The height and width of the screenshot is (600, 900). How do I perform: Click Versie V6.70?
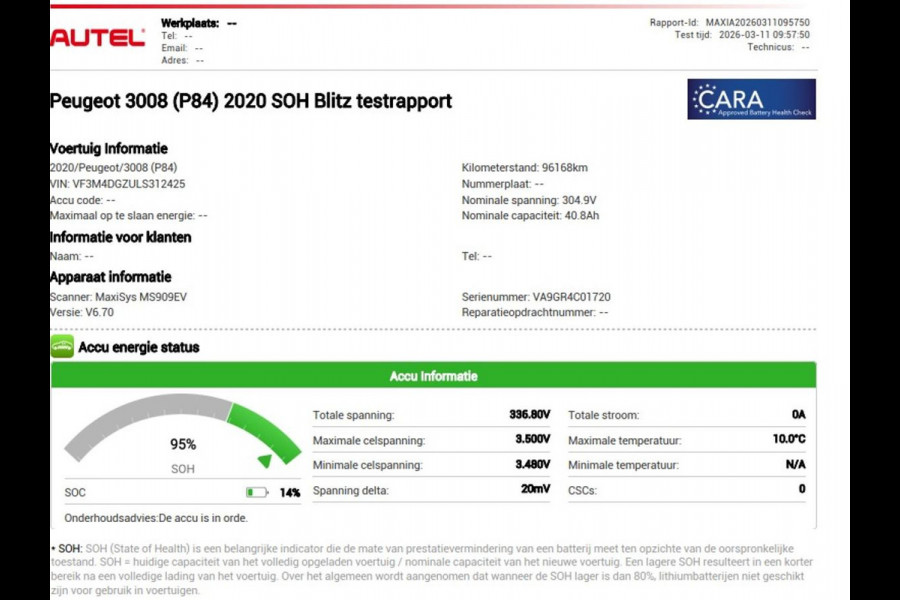pos(82,312)
